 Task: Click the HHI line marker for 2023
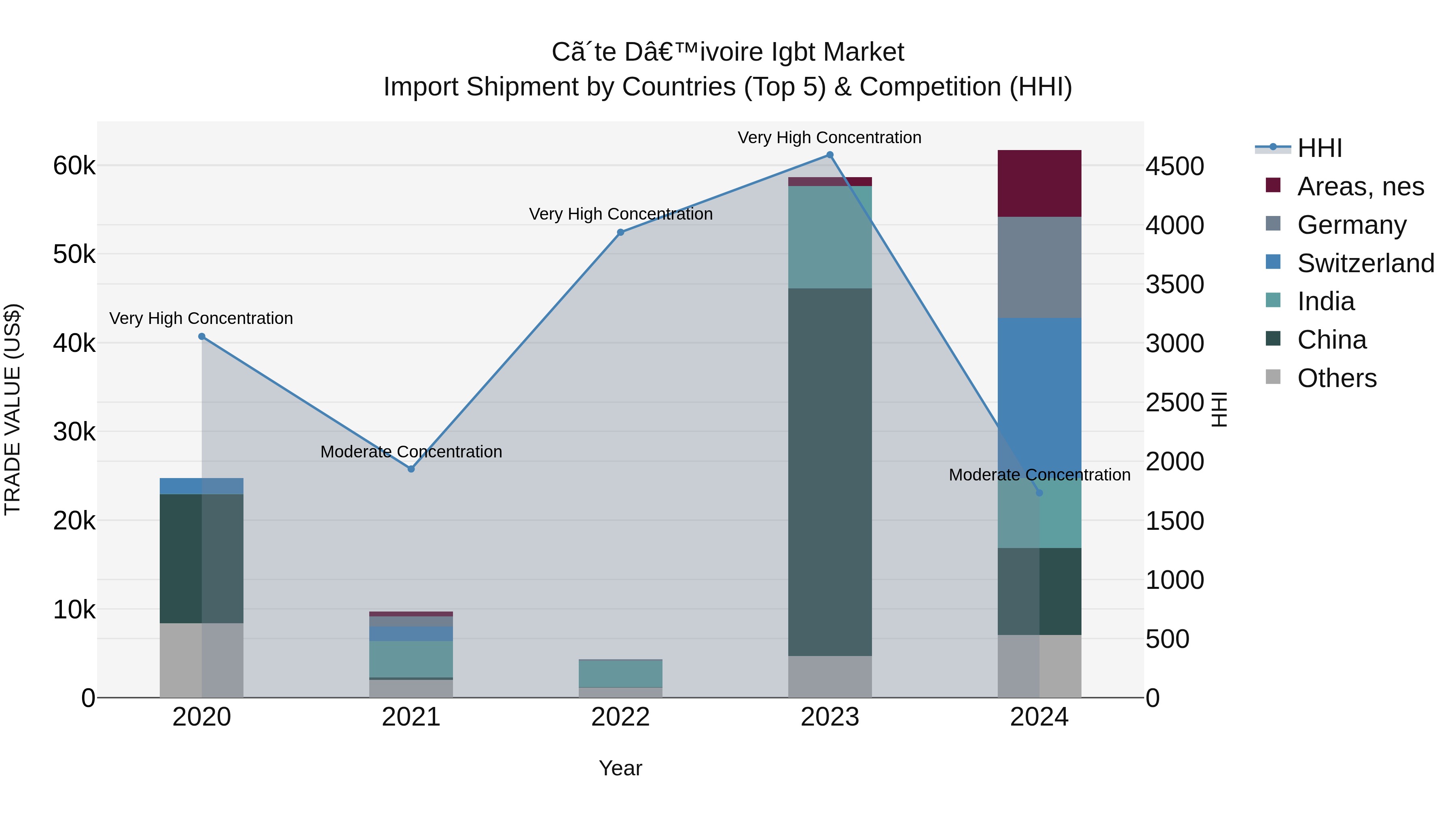pyautogui.click(x=830, y=155)
